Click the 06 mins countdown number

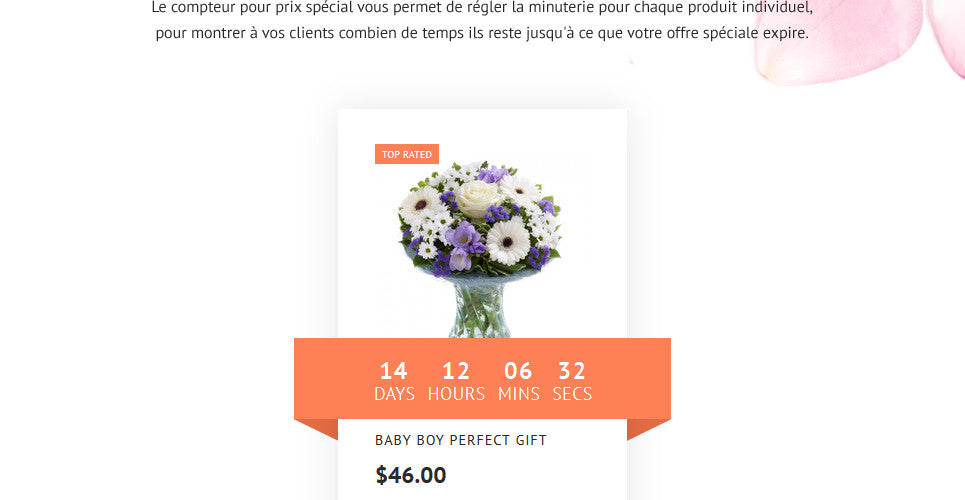(518, 371)
